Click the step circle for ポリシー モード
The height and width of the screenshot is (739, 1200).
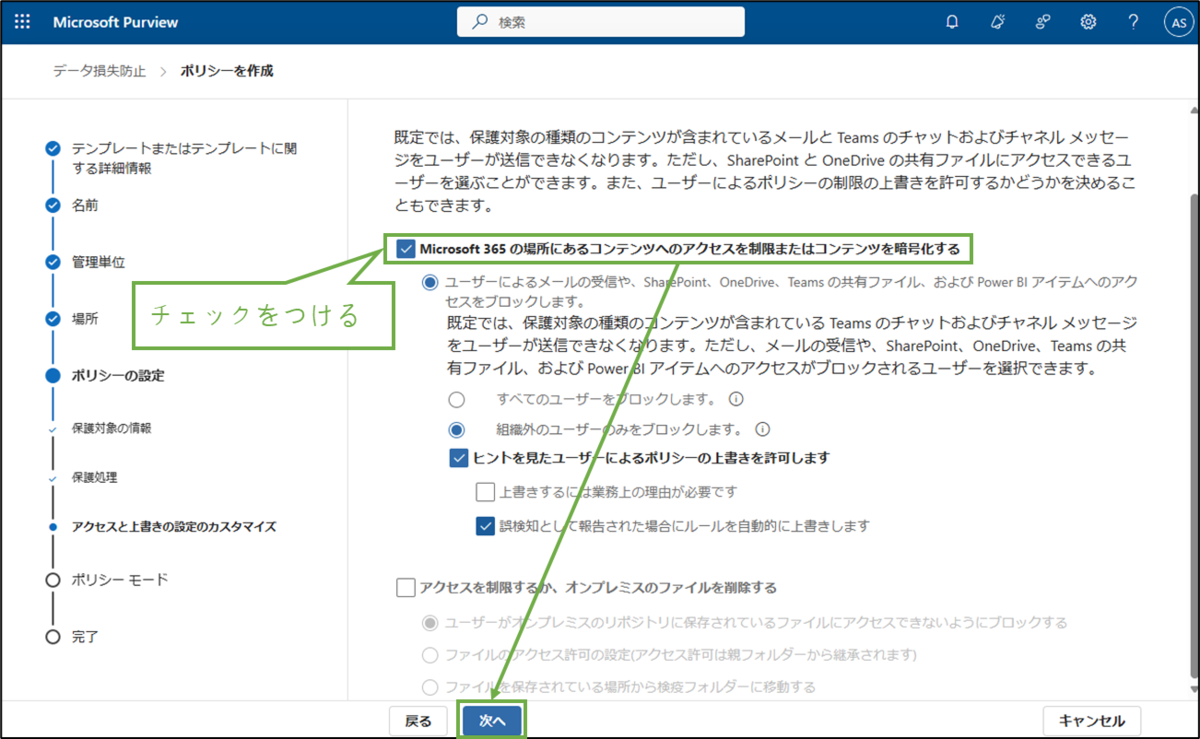point(53,580)
